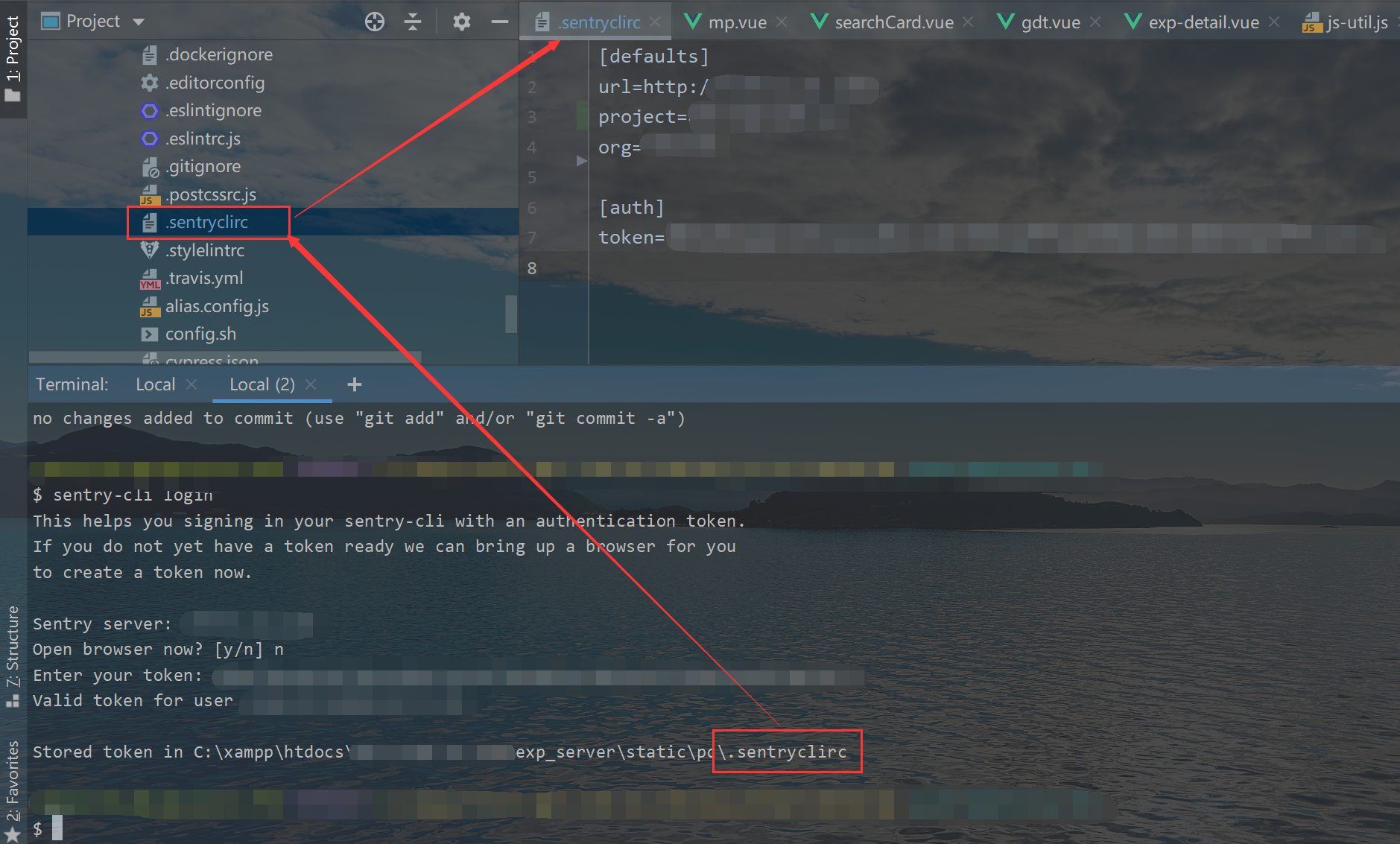Open the .eslintrc.js file
Image resolution: width=1400 pixels, height=844 pixels.
point(203,139)
